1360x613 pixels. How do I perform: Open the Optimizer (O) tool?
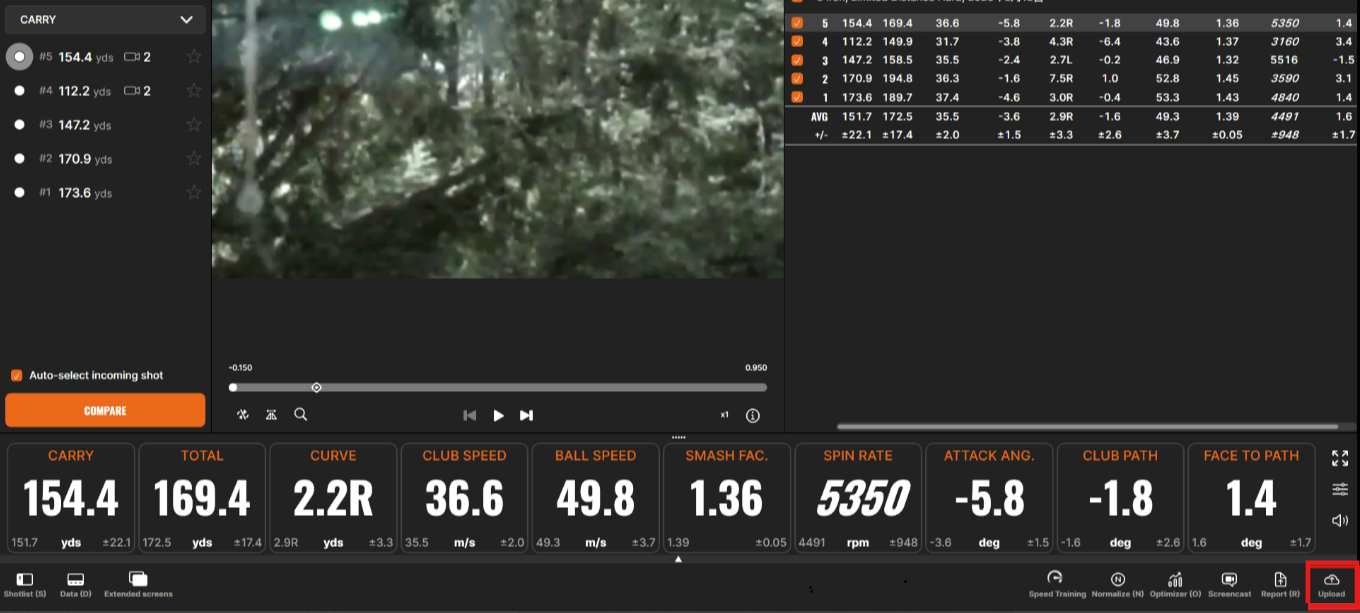(x=1175, y=585)
